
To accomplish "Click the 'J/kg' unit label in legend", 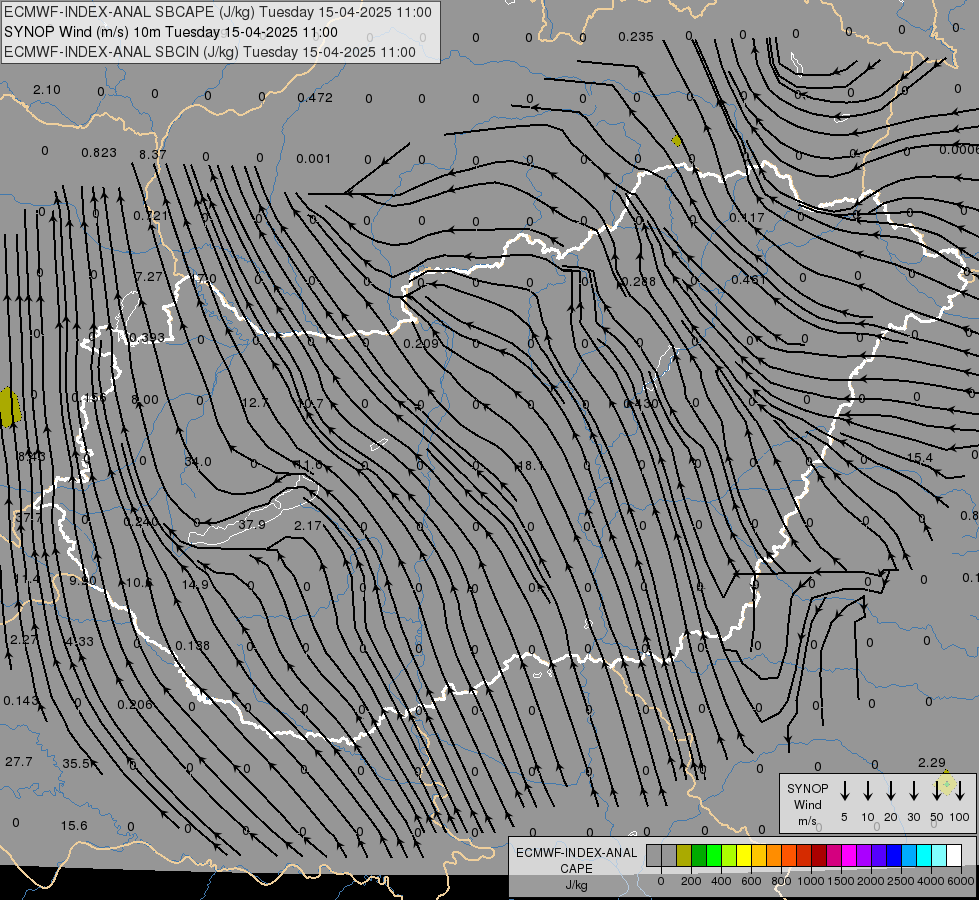I will [576, 885].
